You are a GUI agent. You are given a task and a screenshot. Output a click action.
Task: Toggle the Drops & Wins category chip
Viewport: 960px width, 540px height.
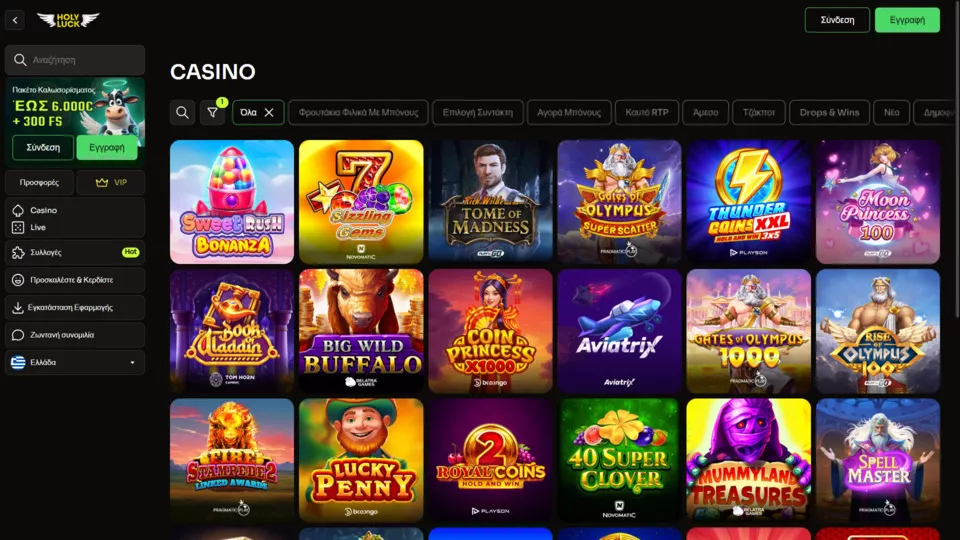[x=829, y=113]
